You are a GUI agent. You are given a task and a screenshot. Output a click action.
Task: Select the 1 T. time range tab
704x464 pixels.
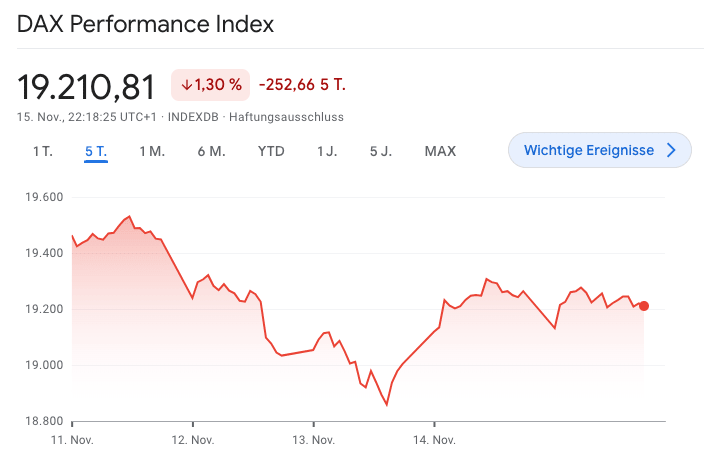pos(42,151)
